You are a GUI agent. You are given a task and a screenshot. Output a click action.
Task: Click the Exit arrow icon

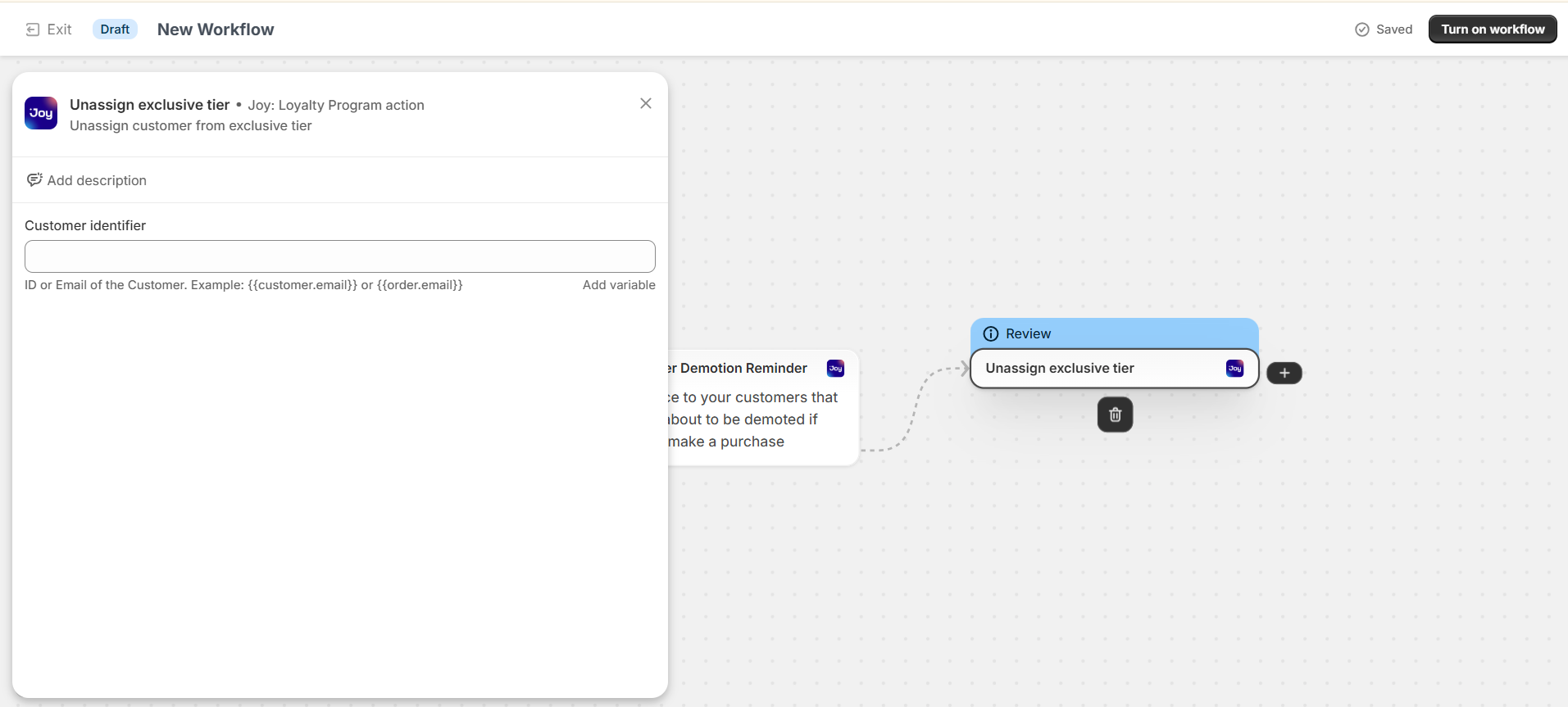[x=33, y=29]
